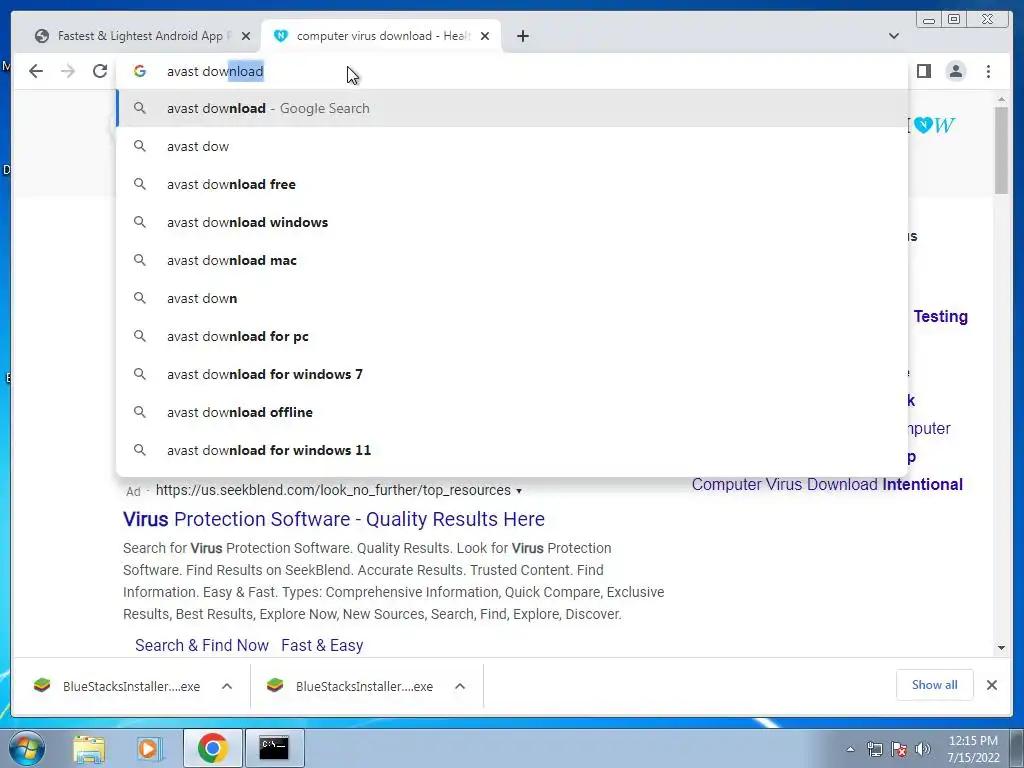Open second BlueStacksInstaller download item
Viewport: 1024px width, 768px height.
(351, 686)
